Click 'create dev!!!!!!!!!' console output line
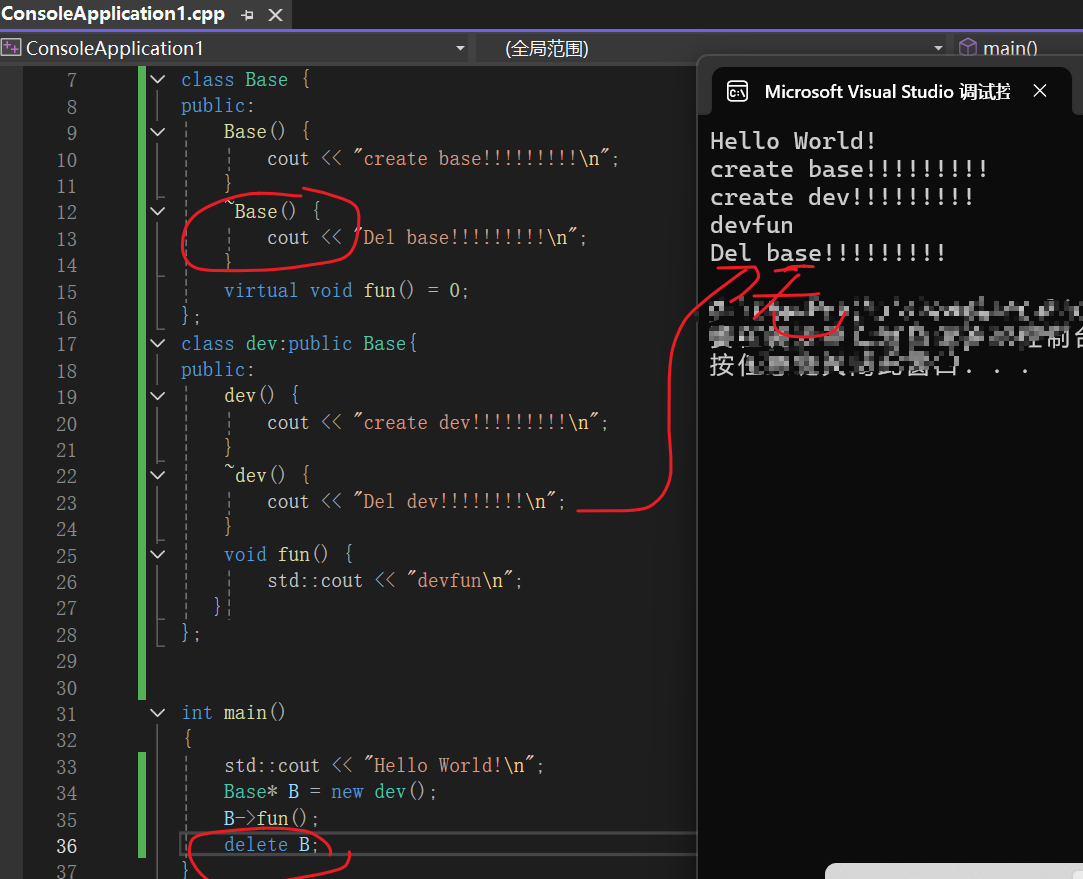 842,197
